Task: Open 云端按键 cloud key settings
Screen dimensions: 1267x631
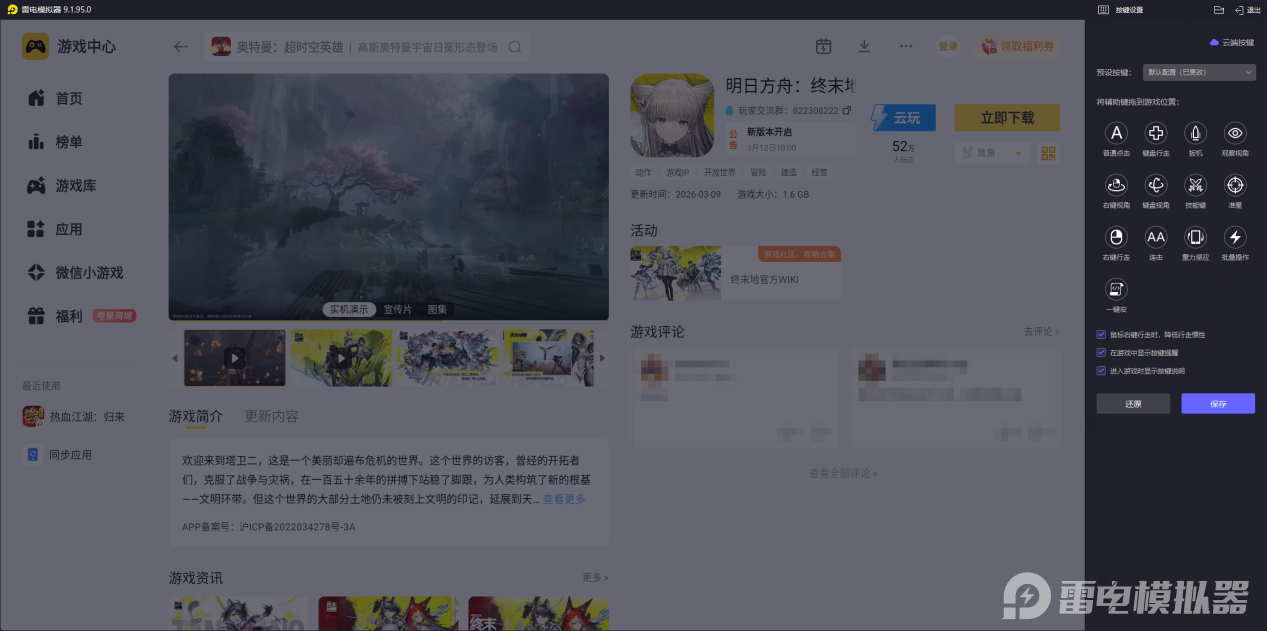Action: [1231, 43]
